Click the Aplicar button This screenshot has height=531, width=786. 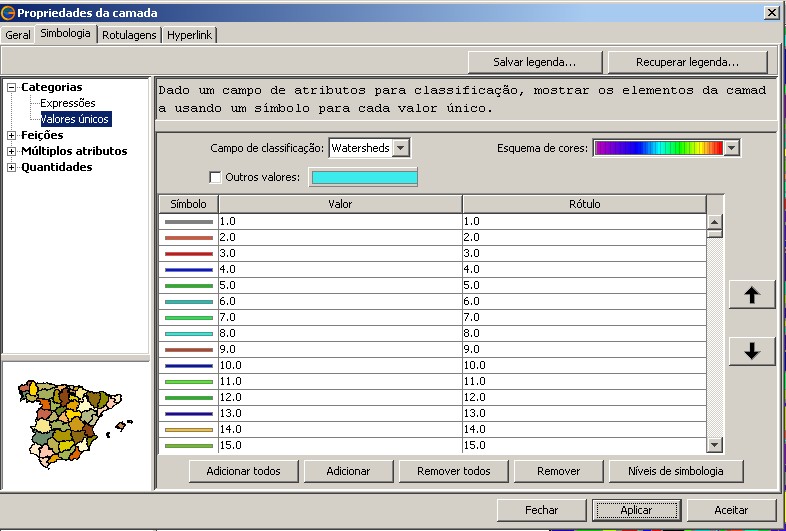click(636, 510)
